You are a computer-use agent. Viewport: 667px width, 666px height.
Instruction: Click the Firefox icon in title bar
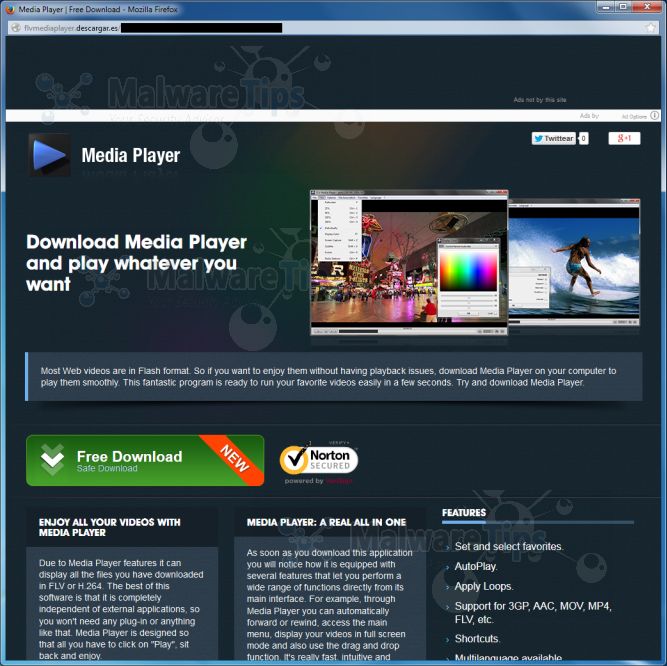tap(9, 9)
